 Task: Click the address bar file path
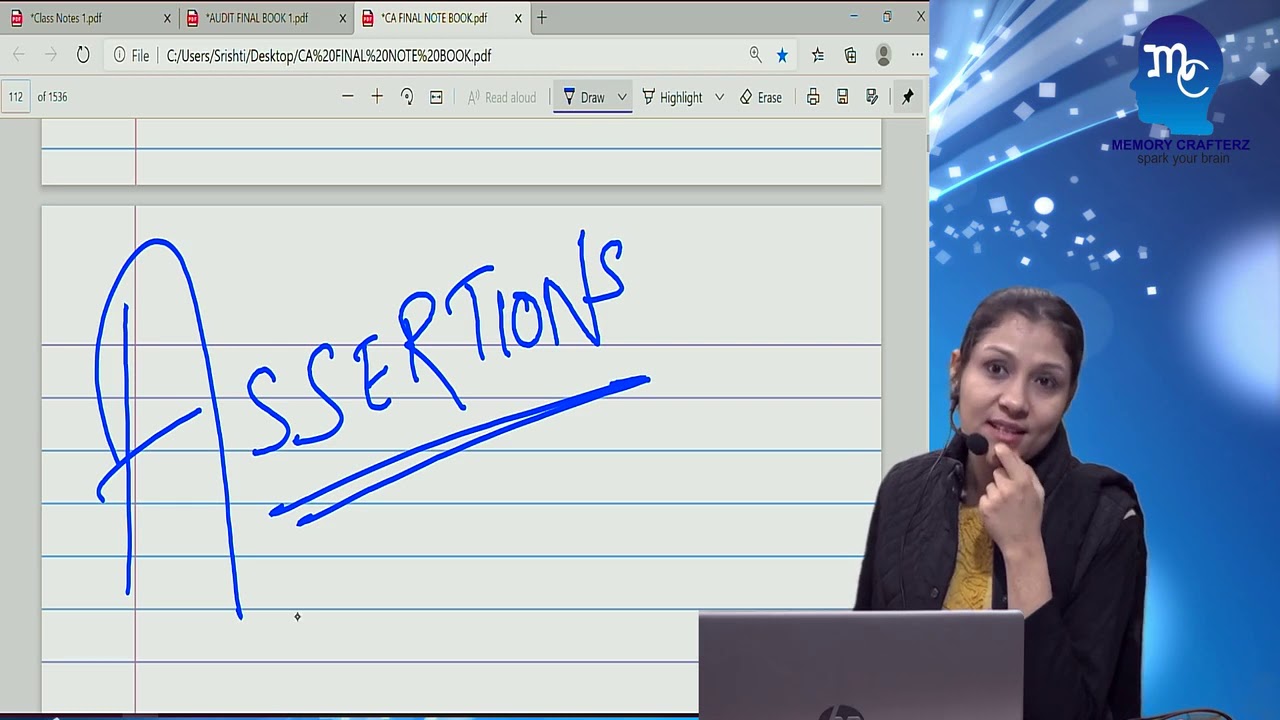(x=329, y=56)
